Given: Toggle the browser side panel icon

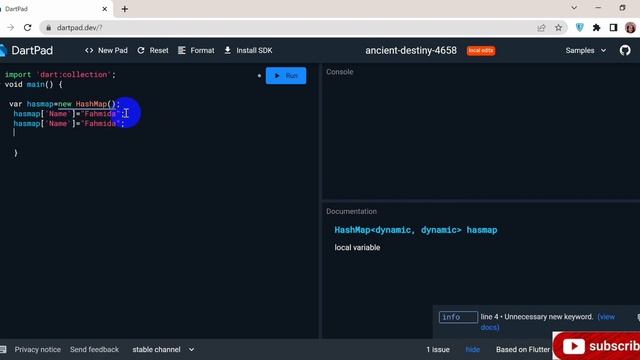Looking at the screenshot, I should click(x=613, y=28).
